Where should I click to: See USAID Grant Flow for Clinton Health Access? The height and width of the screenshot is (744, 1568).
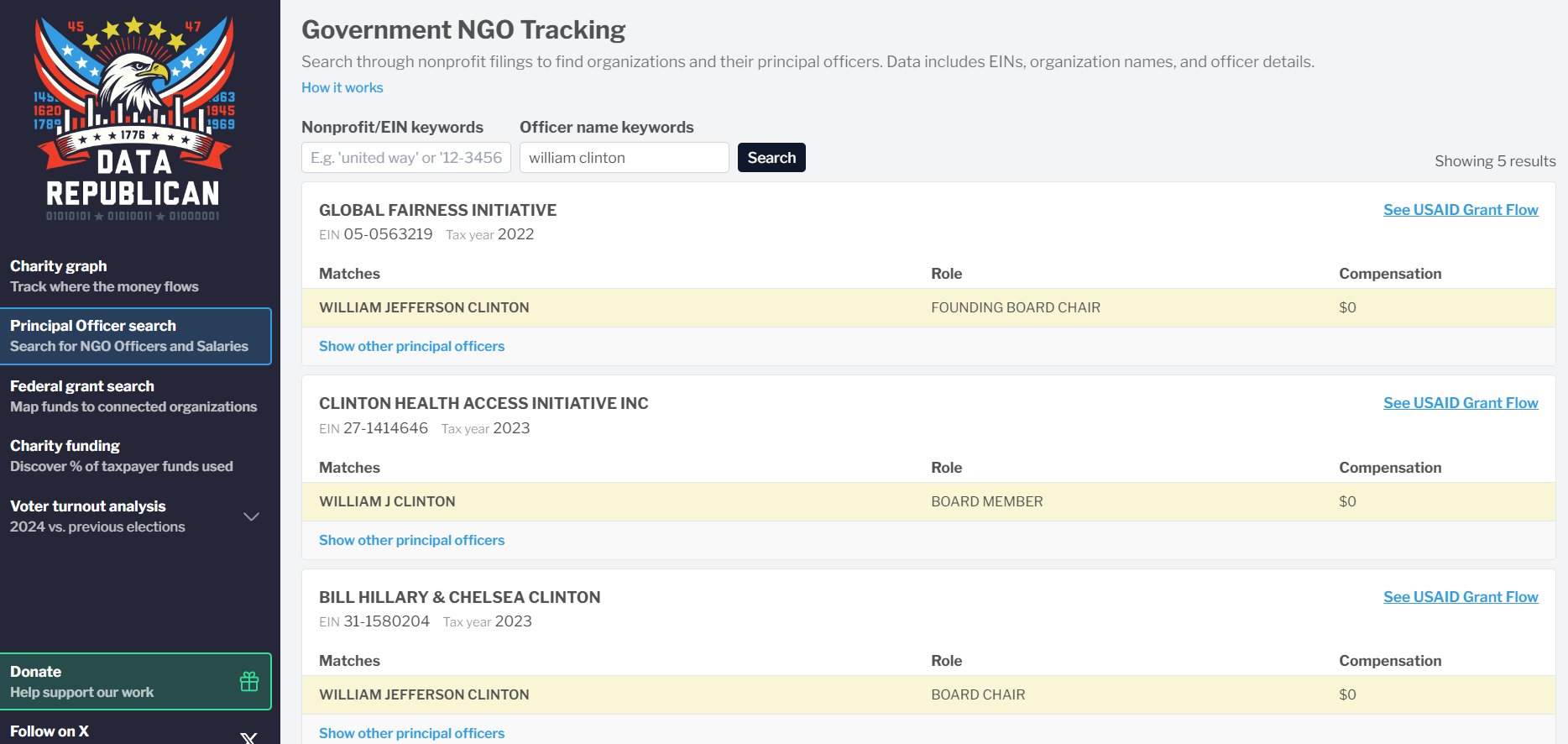coord(1461,403)
